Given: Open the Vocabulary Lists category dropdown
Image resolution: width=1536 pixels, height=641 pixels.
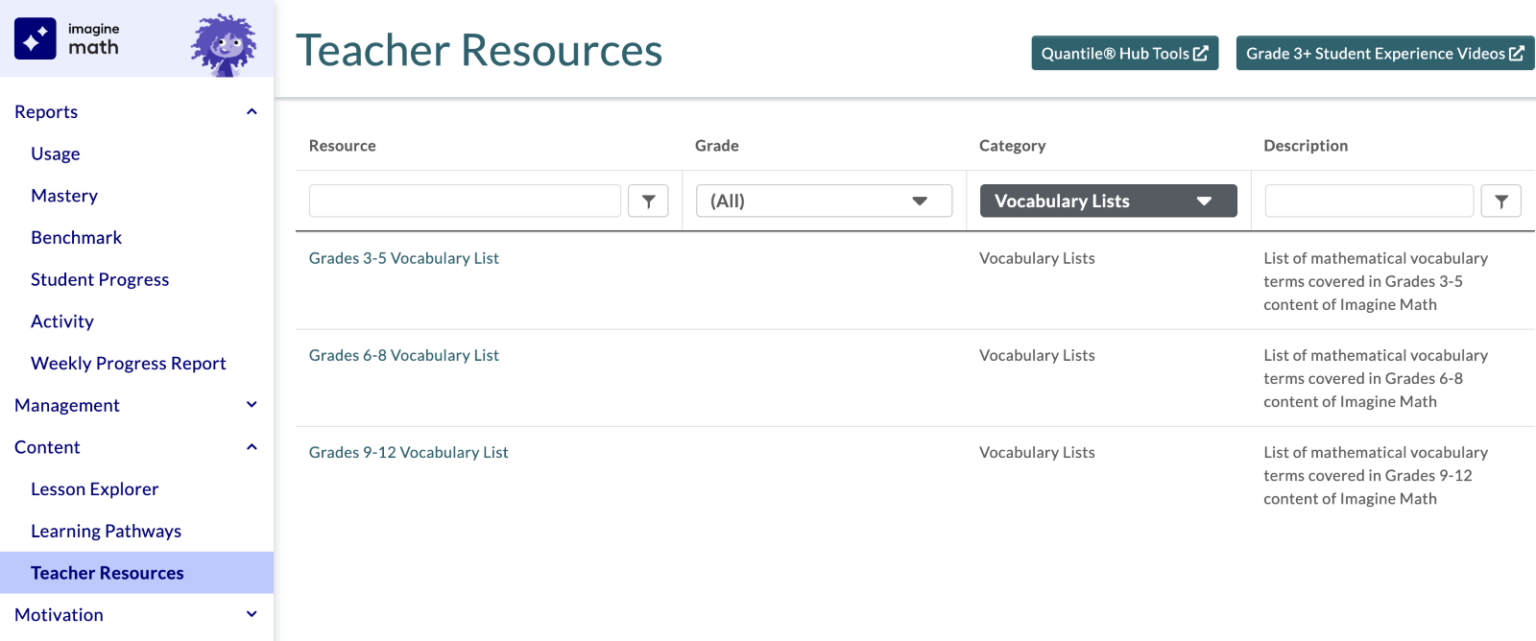Looking at the screenshot, I should click(1108, 201).
